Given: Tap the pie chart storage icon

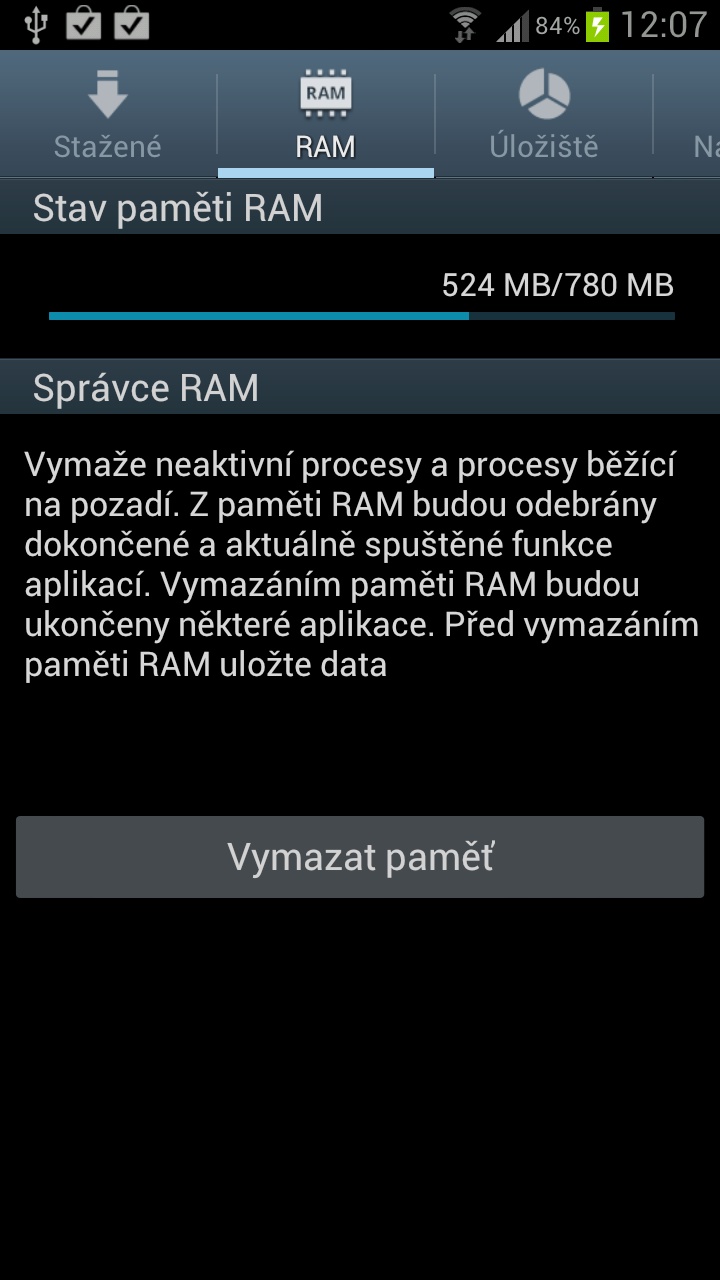Looking at the screenshot, I should point(544,95).
